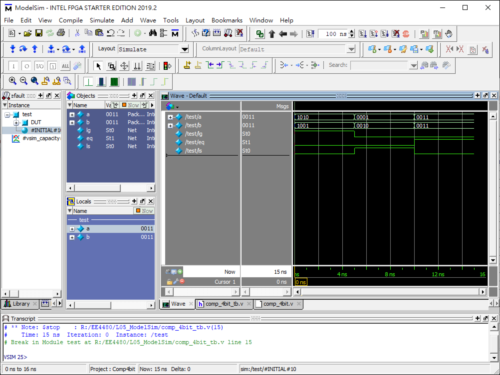Switch to the comp_4bit_tb.v tab
Viewport: 500px width, 375px height.
pyautogui.click(x=224, y=304)
